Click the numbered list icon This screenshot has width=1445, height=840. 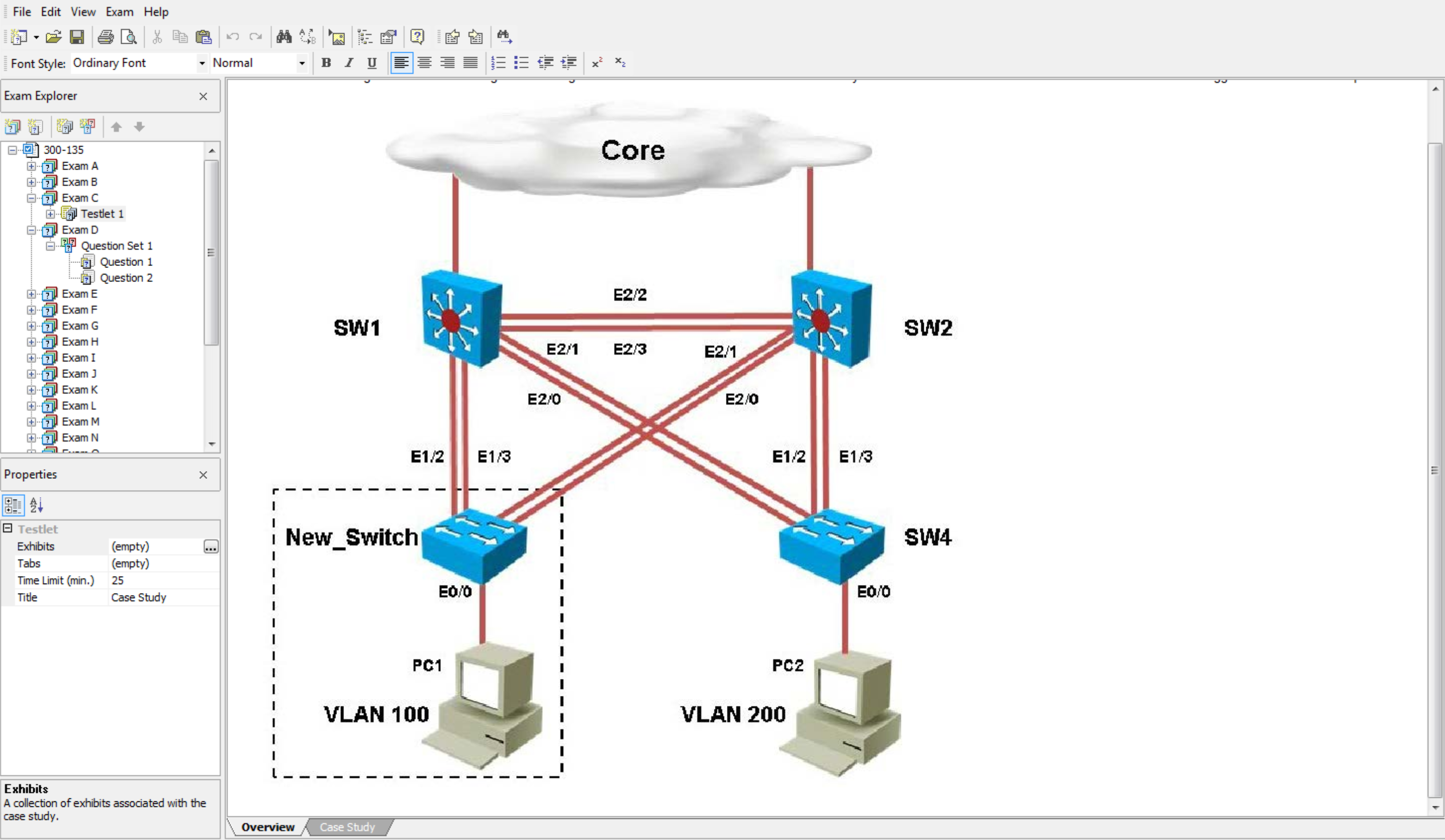coord(498,63)
